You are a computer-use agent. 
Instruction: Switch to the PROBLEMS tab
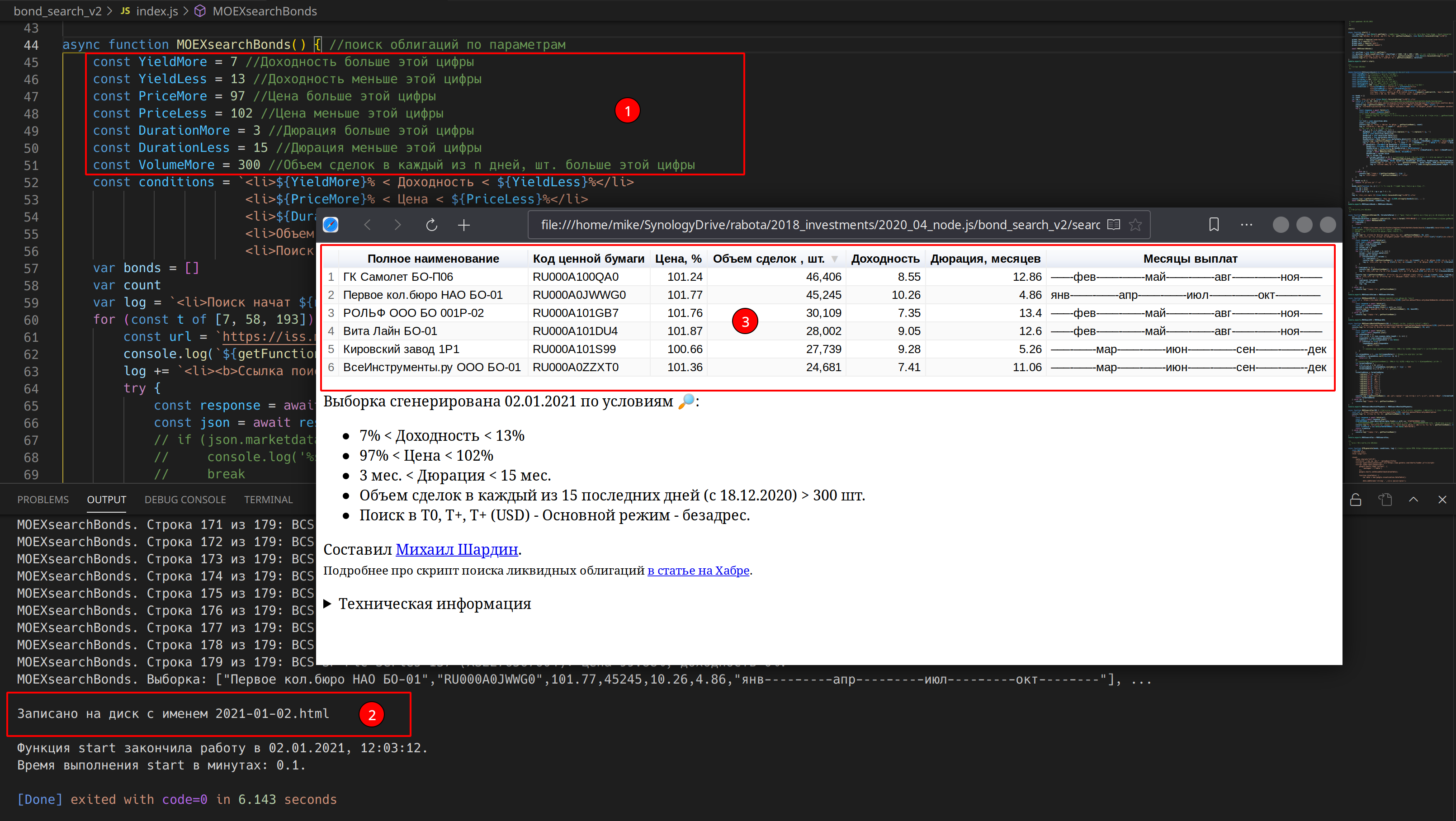[x=43, y=500]
